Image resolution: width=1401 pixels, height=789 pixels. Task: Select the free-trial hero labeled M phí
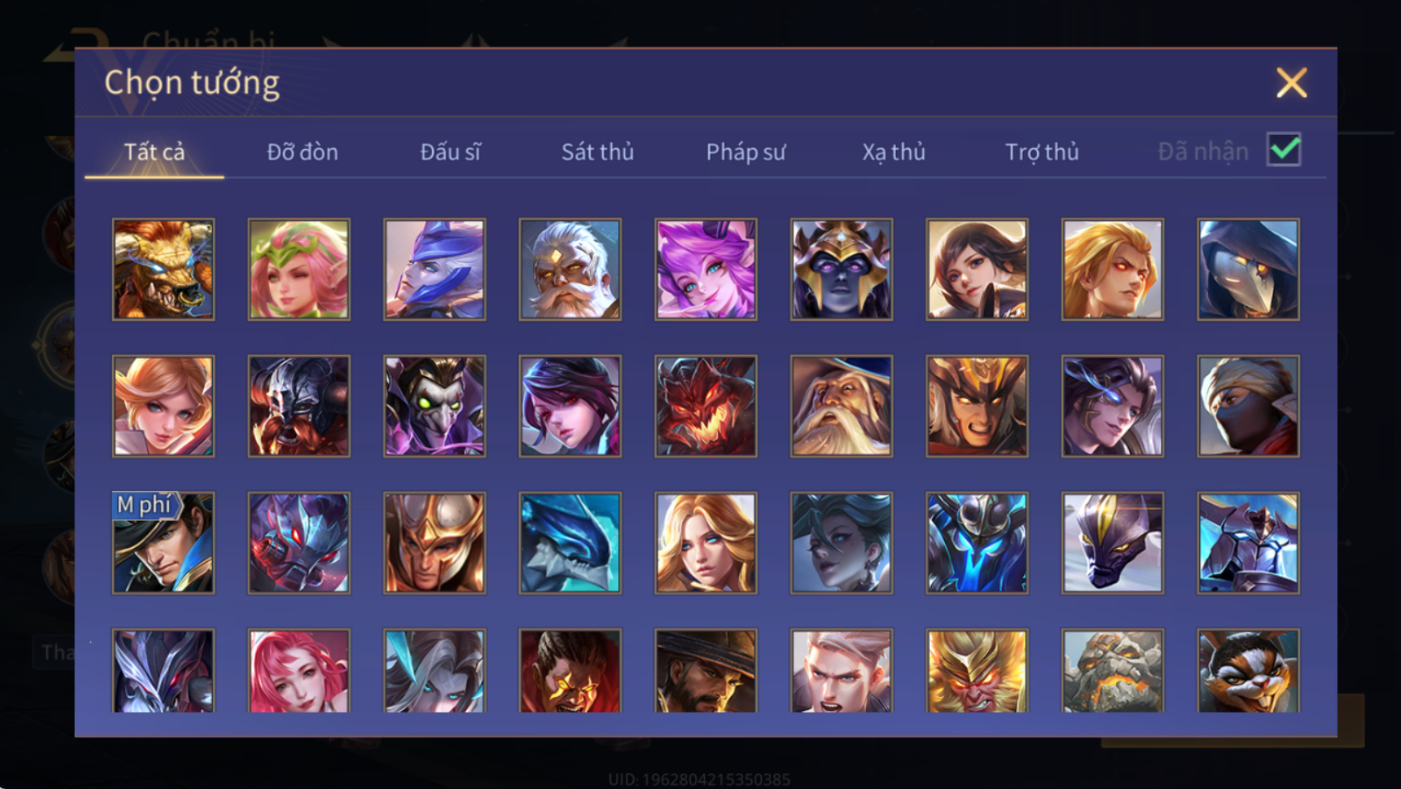pyautogui.click(x=163, y=543)
